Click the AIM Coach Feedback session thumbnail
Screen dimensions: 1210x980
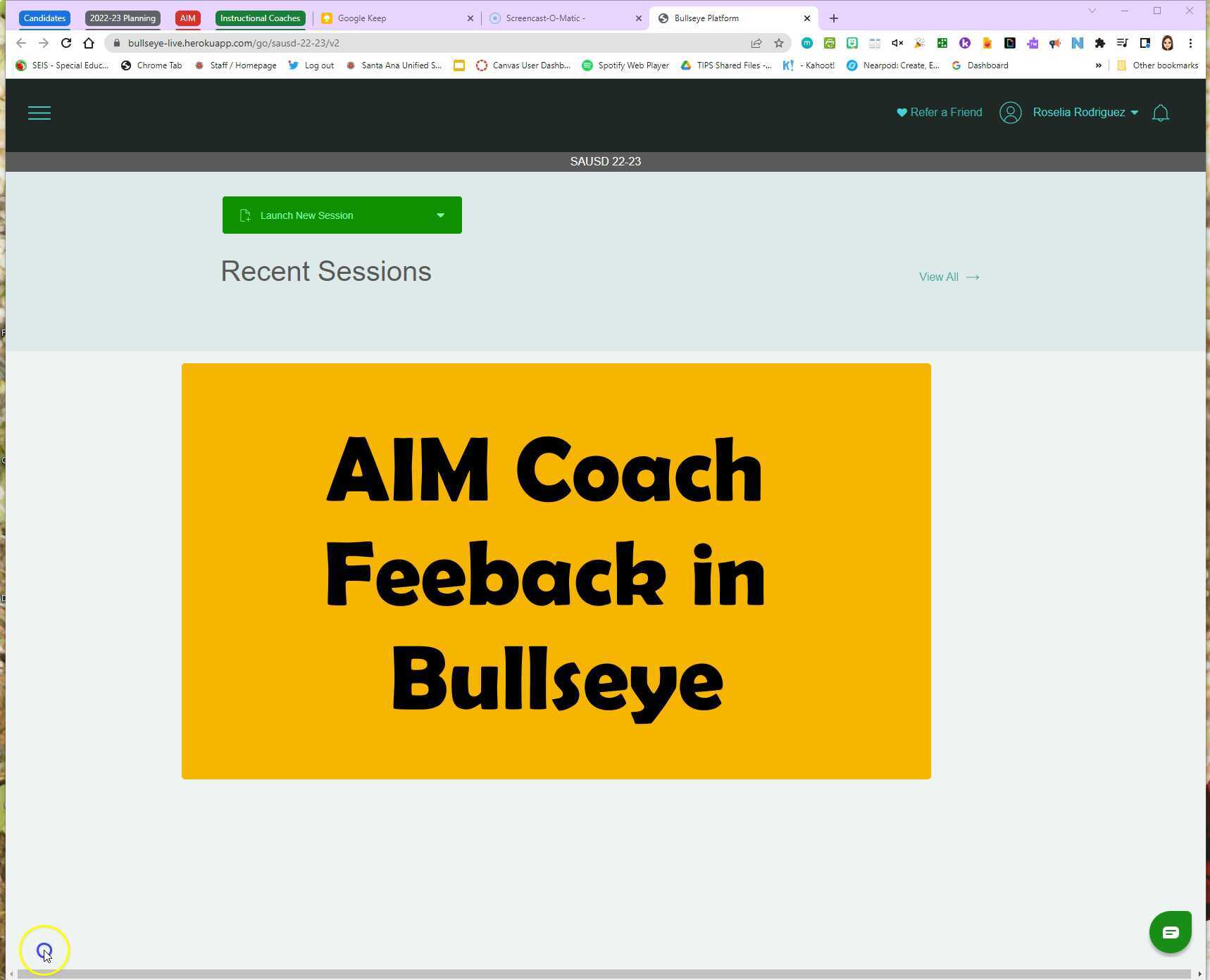[x=556, y=570]
